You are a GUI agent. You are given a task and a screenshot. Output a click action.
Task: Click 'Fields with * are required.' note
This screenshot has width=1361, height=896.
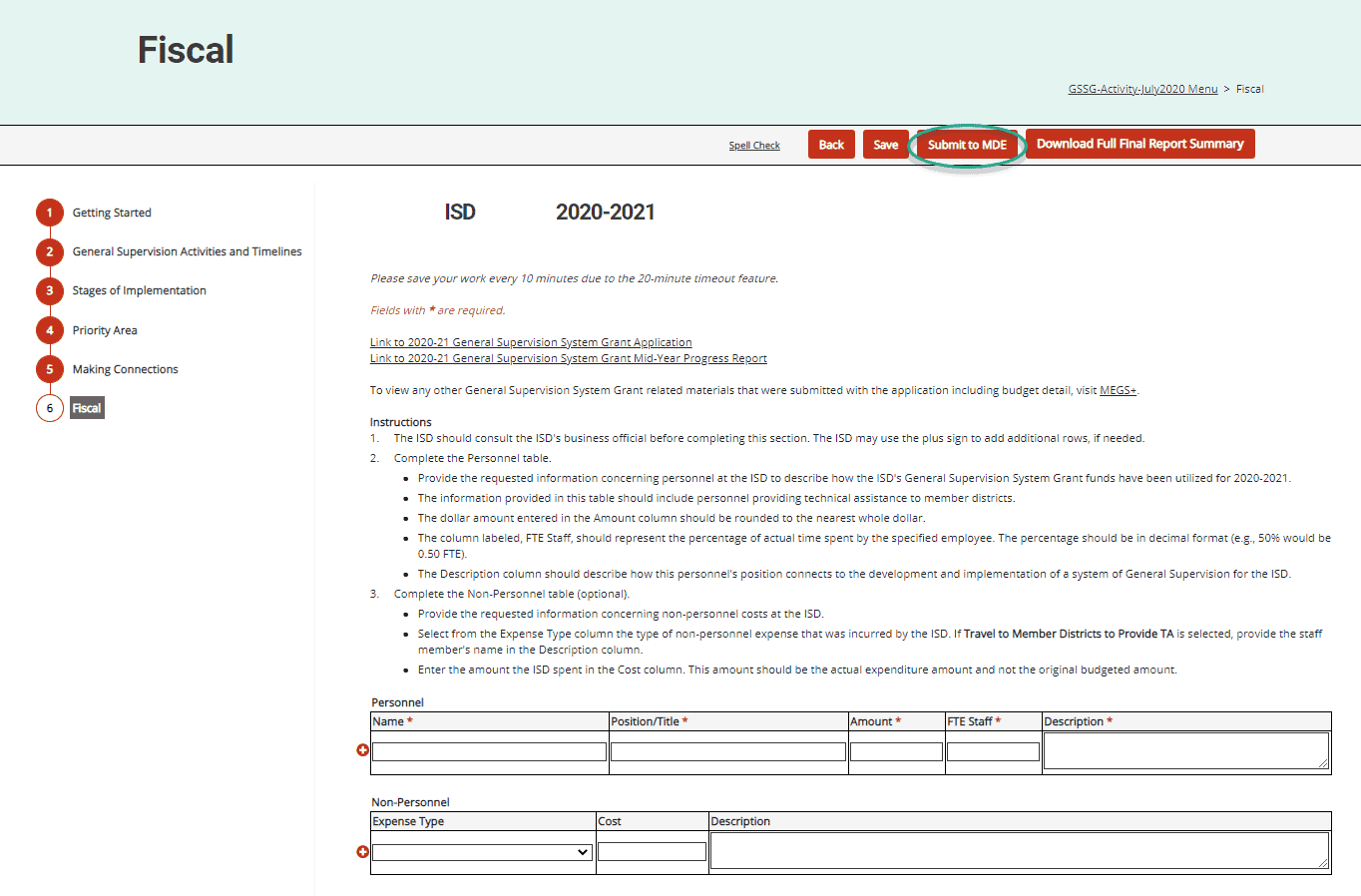coord(438,310)
